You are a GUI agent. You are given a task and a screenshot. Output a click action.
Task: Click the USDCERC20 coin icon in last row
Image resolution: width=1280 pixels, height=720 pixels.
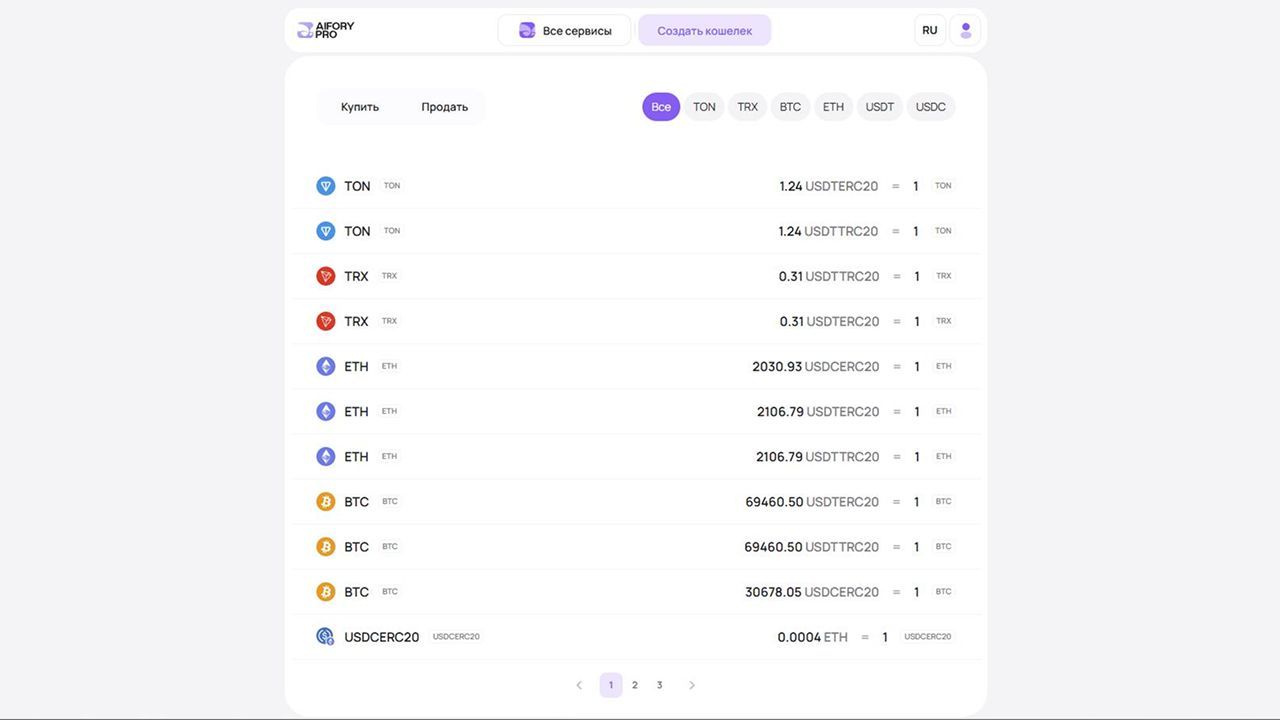pyautogui.click(x=325, y=637)
